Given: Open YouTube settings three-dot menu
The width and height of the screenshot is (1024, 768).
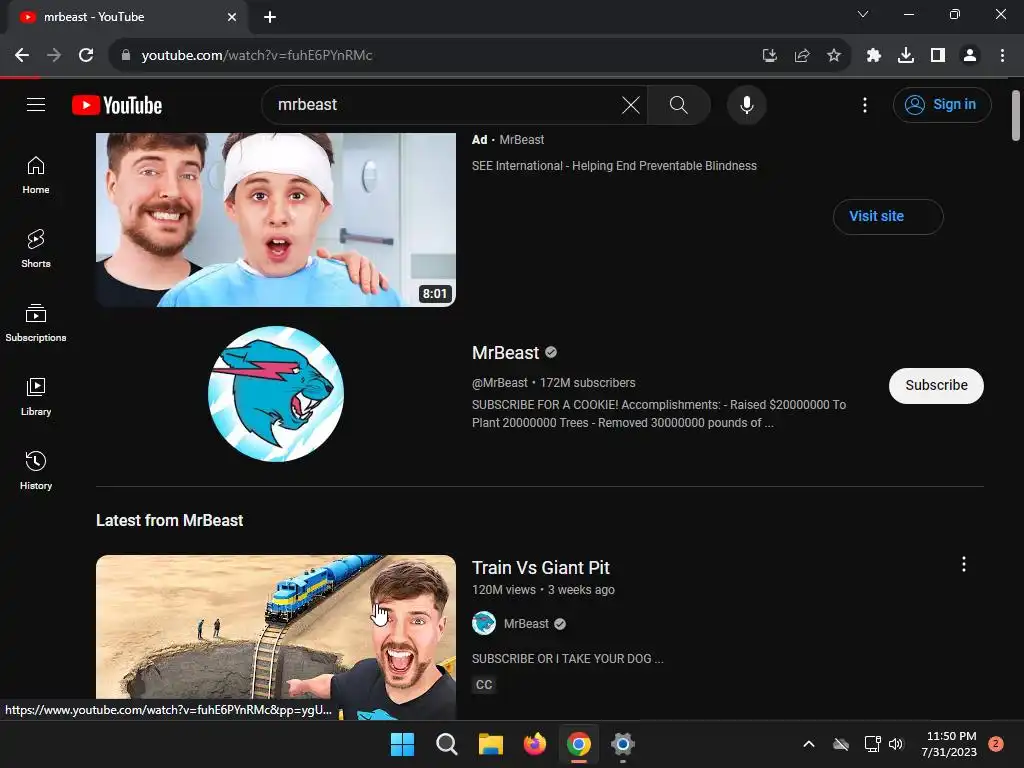Looking at the screenshot, I should 865,104.
